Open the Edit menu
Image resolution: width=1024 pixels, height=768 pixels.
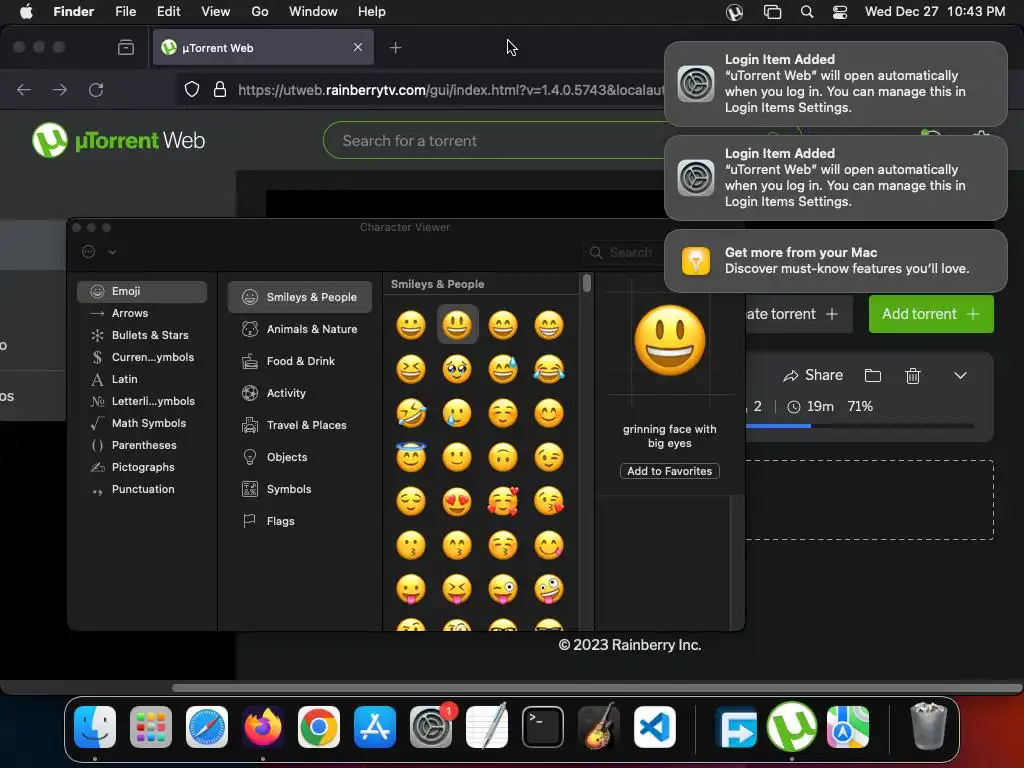click(x=168, y=12)
